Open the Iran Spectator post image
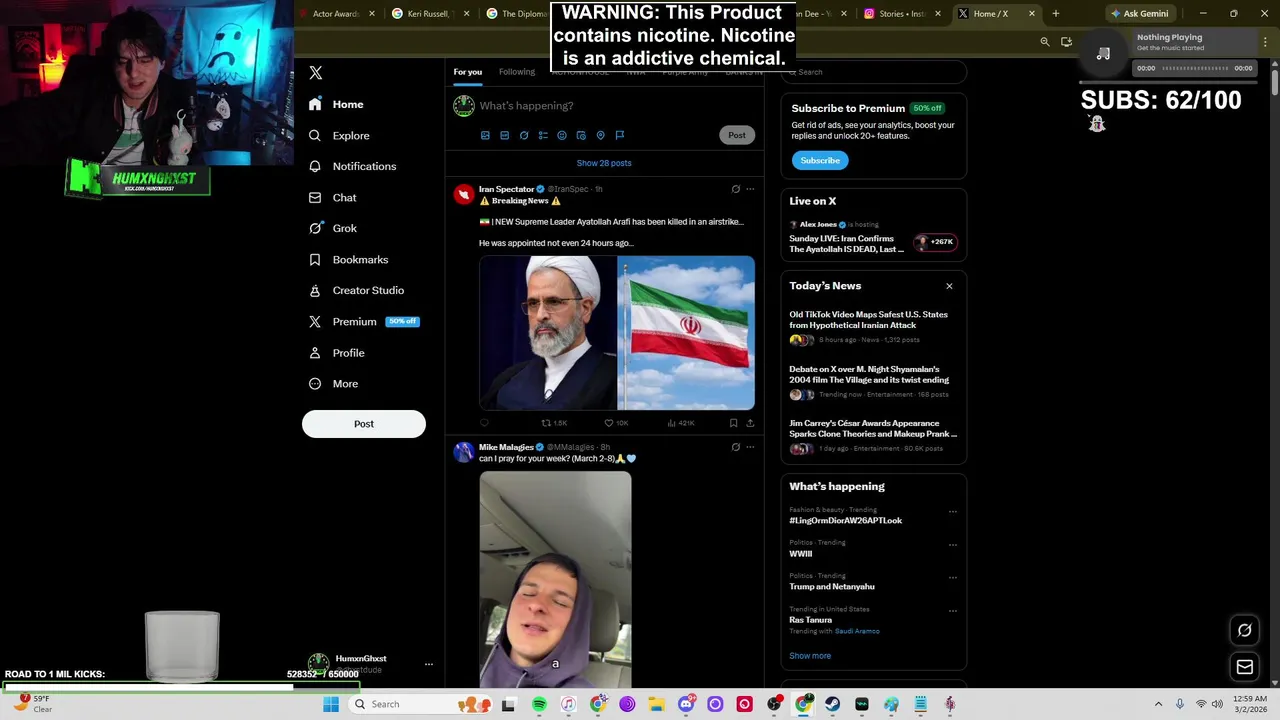 tap(617, 333)
